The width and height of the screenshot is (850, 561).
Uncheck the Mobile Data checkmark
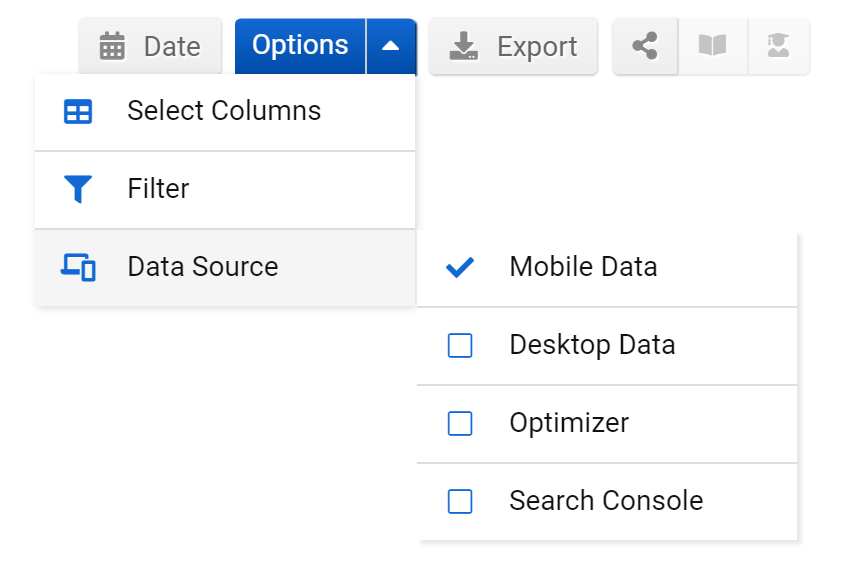[460, 267]
